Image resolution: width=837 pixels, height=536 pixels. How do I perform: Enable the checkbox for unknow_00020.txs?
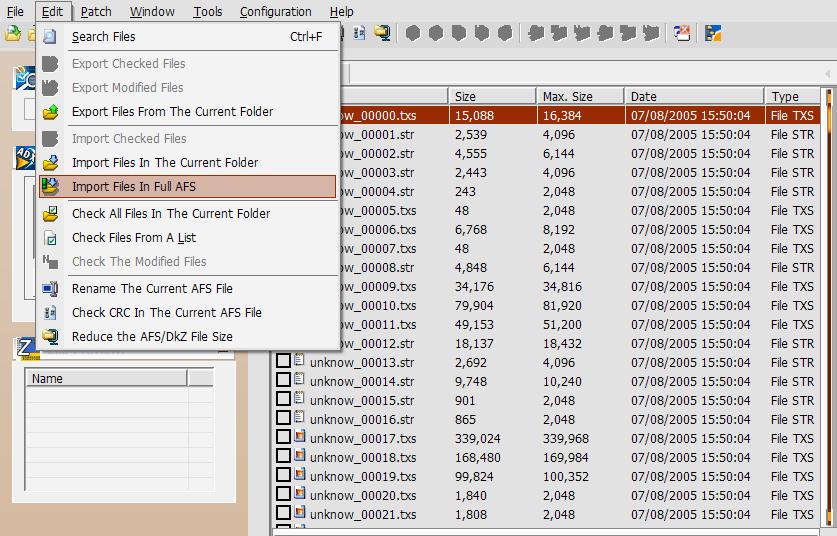[283, 495]
